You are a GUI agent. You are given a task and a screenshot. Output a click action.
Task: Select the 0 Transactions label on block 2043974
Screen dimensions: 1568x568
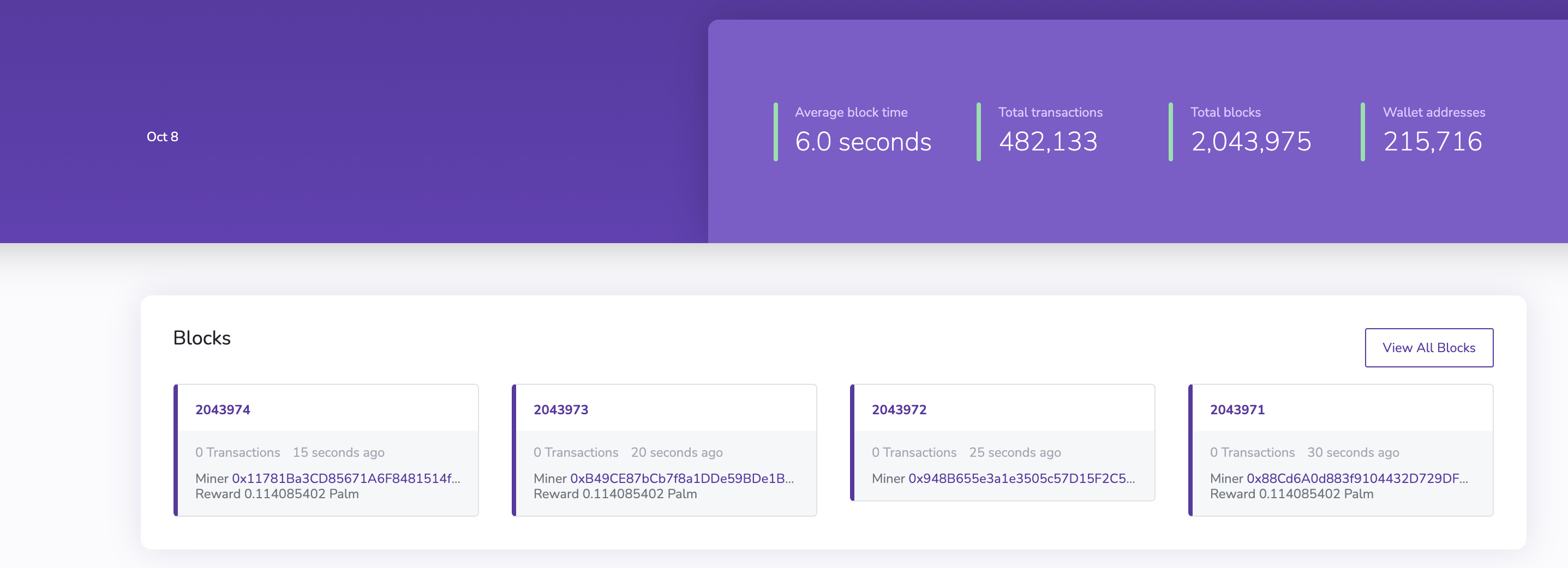click(x=237, y=452)
